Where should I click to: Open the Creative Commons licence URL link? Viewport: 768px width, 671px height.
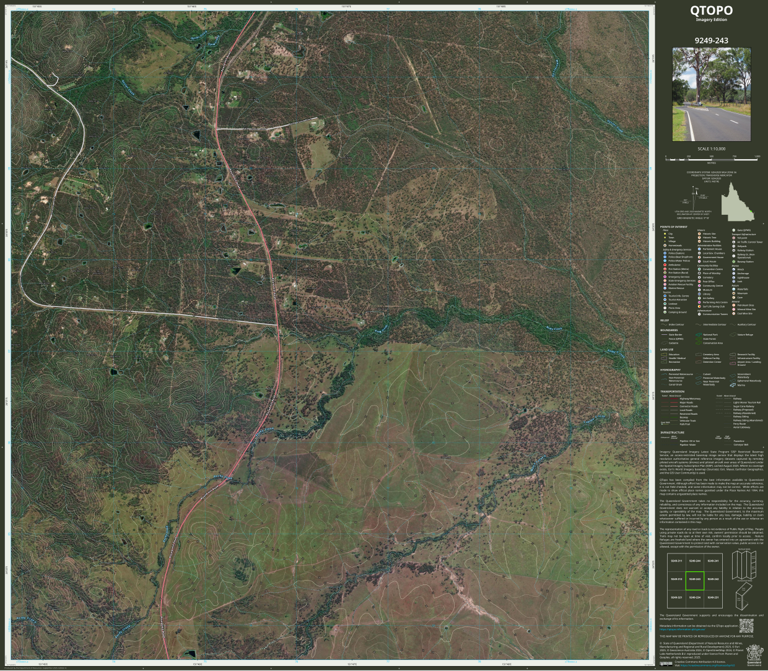[708, 665]
